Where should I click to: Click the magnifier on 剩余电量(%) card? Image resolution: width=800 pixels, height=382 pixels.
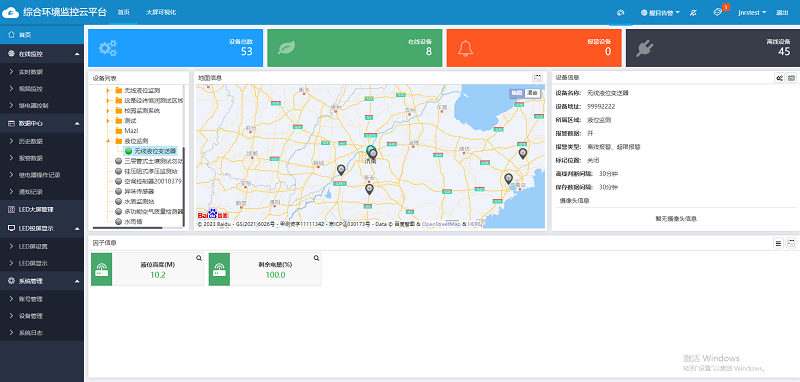(x=316, y=258)
